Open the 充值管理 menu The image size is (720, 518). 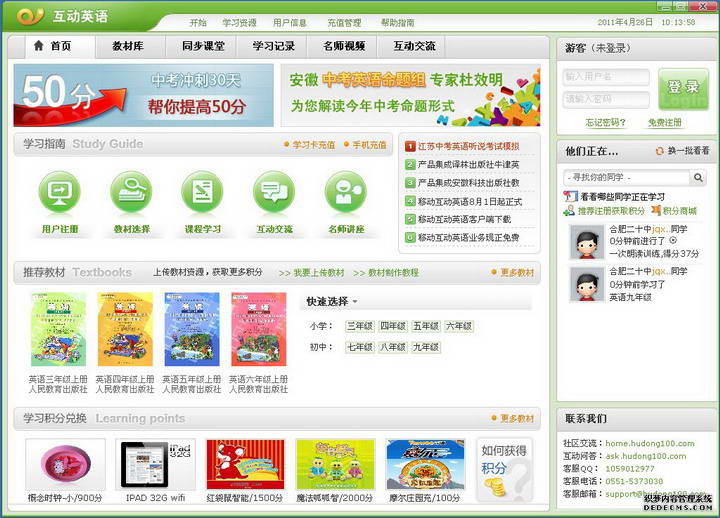pos(344,23)
